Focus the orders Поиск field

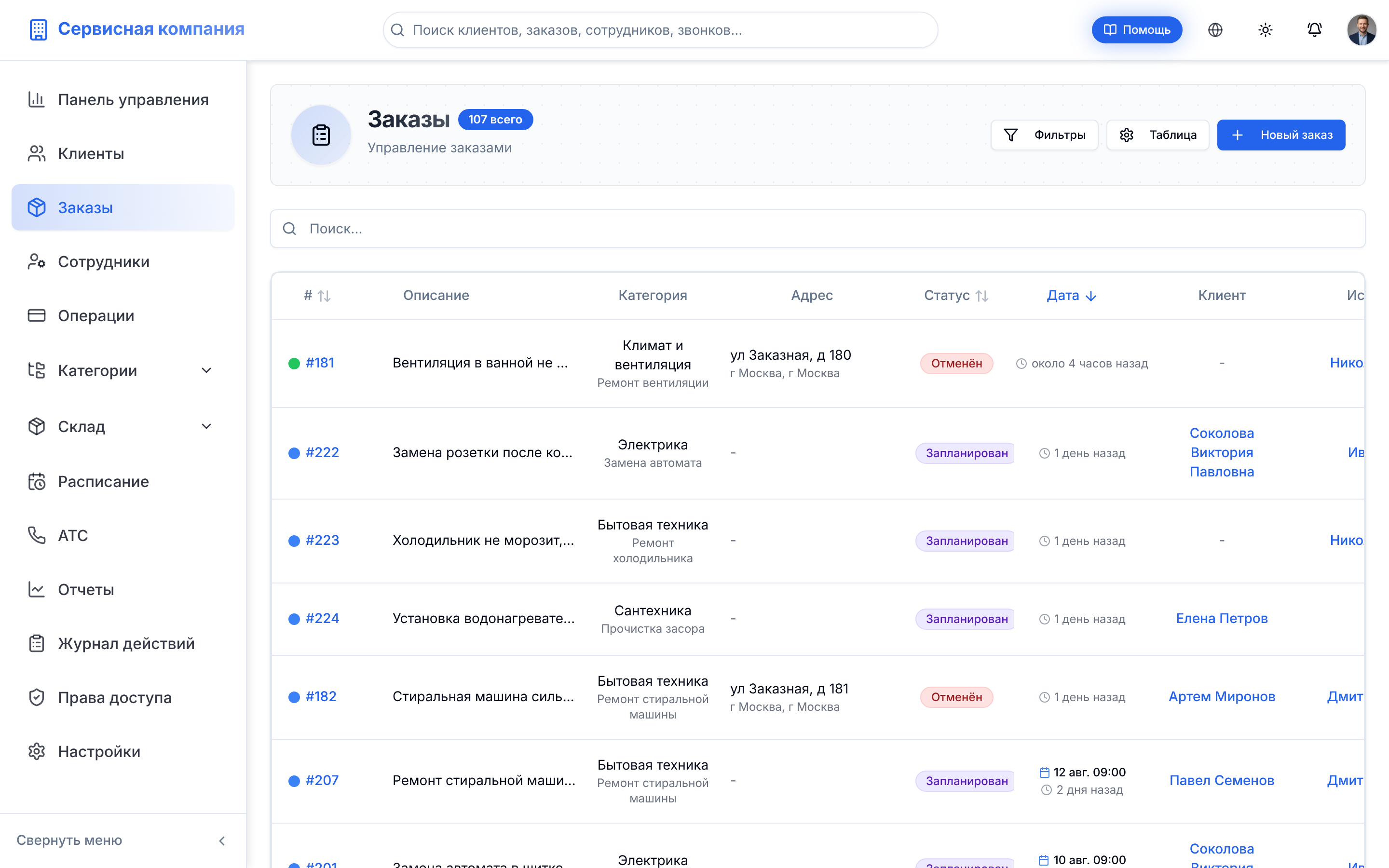coord(817,229)
